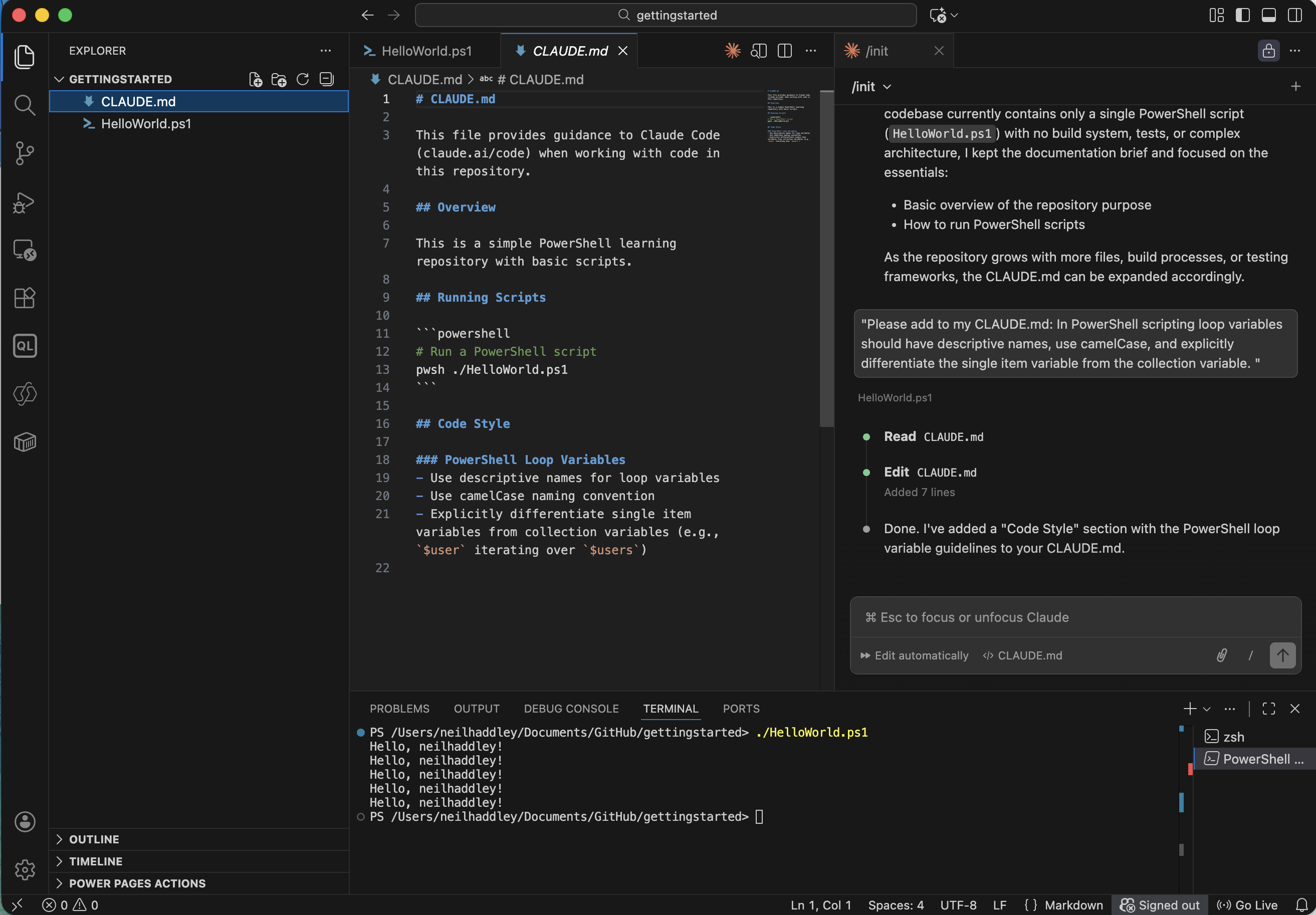
Task: Start the Go Live server
Action: tap(1247, 905)
